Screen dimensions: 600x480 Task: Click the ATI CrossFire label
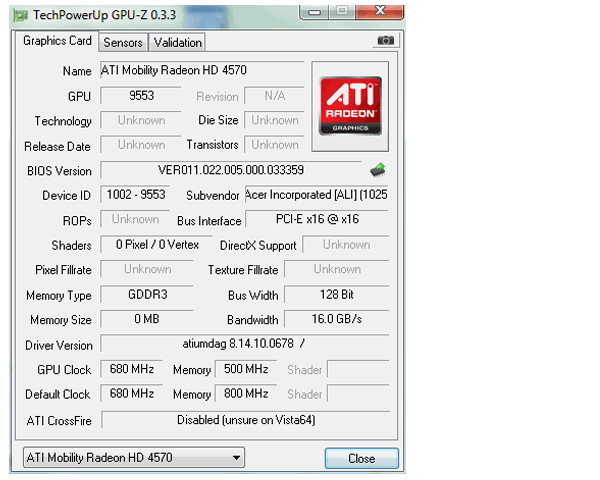point(59,421)
